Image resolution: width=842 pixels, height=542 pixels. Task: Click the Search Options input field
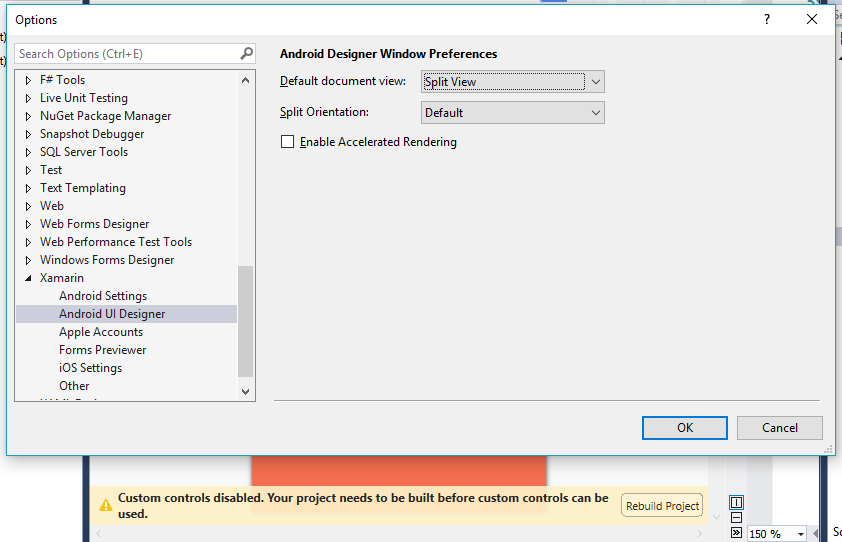coord(127,54)
